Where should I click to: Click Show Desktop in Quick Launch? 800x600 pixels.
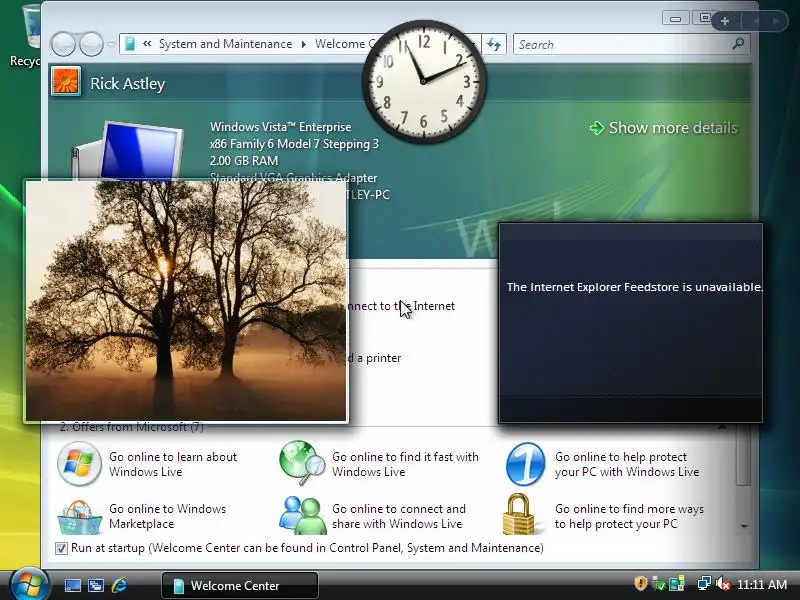click(72, 585)
